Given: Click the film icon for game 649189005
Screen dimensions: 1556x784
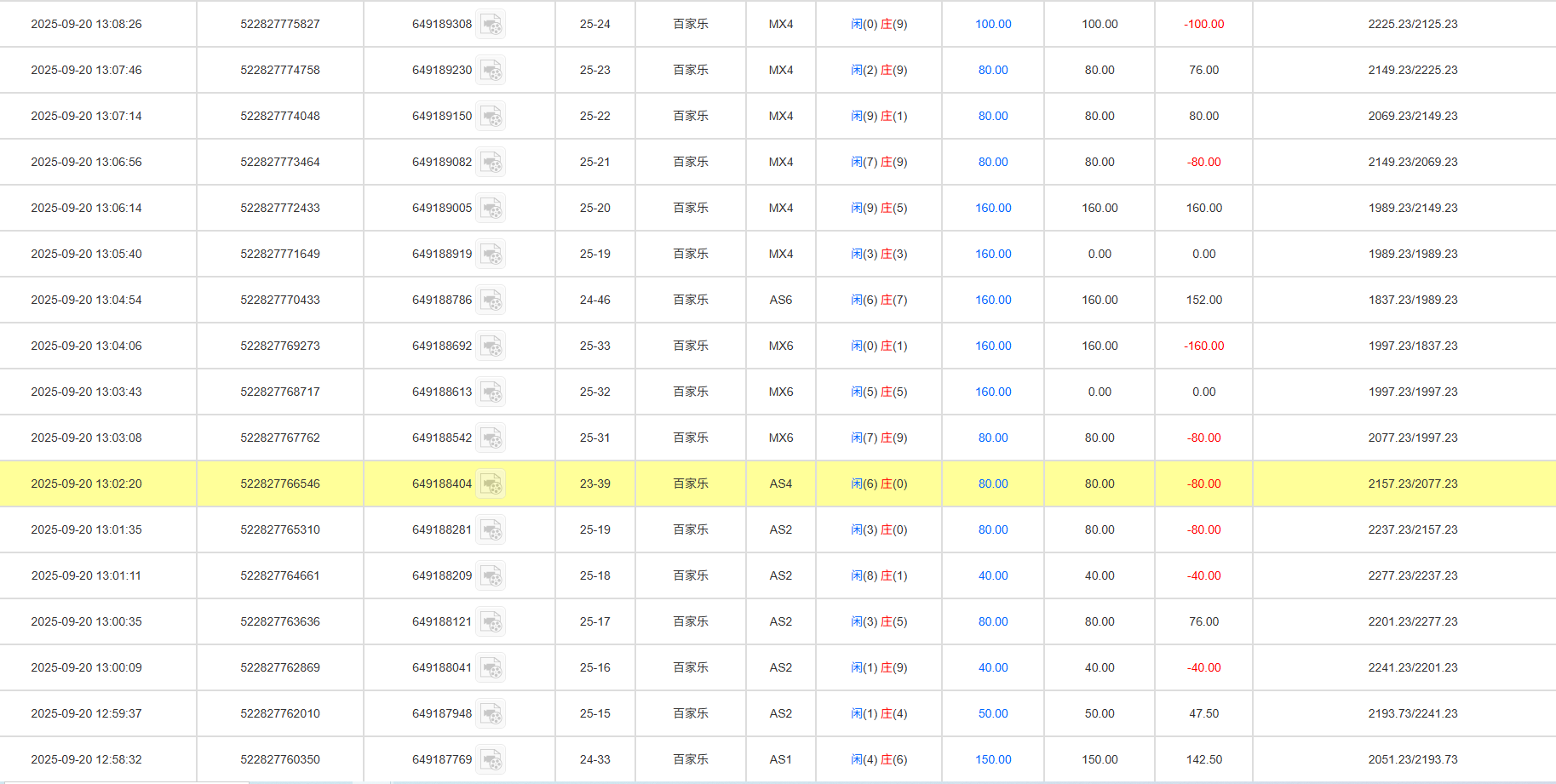Looking at the screenshot, I should 491,208.
